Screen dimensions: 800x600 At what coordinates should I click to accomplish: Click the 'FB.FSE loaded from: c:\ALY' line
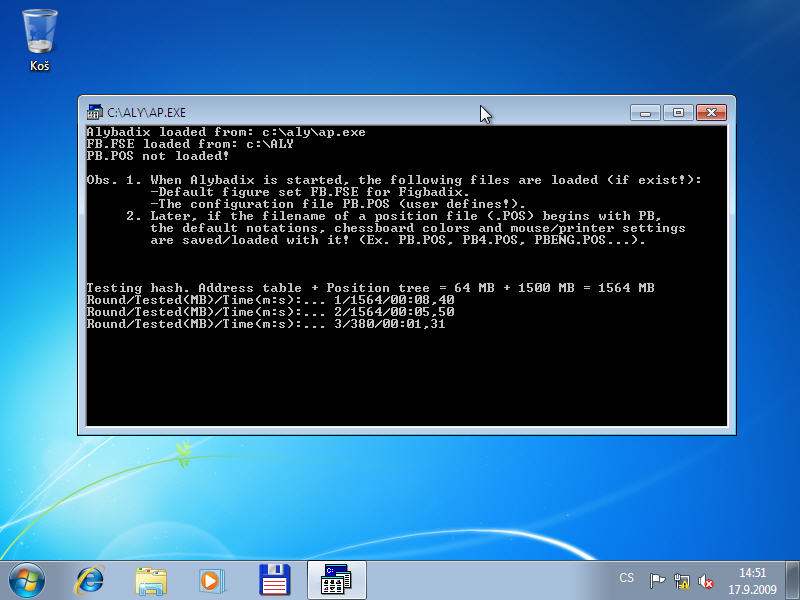point(190,144)
